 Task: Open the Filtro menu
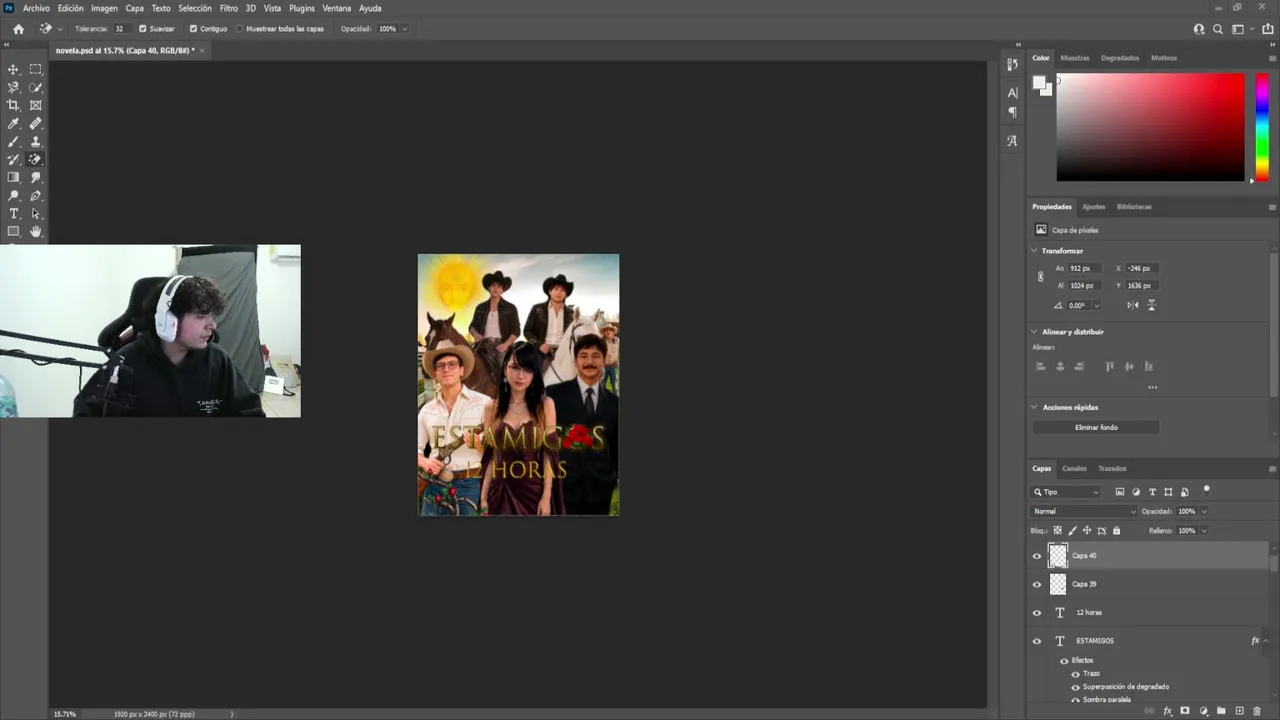pos(229,8)
